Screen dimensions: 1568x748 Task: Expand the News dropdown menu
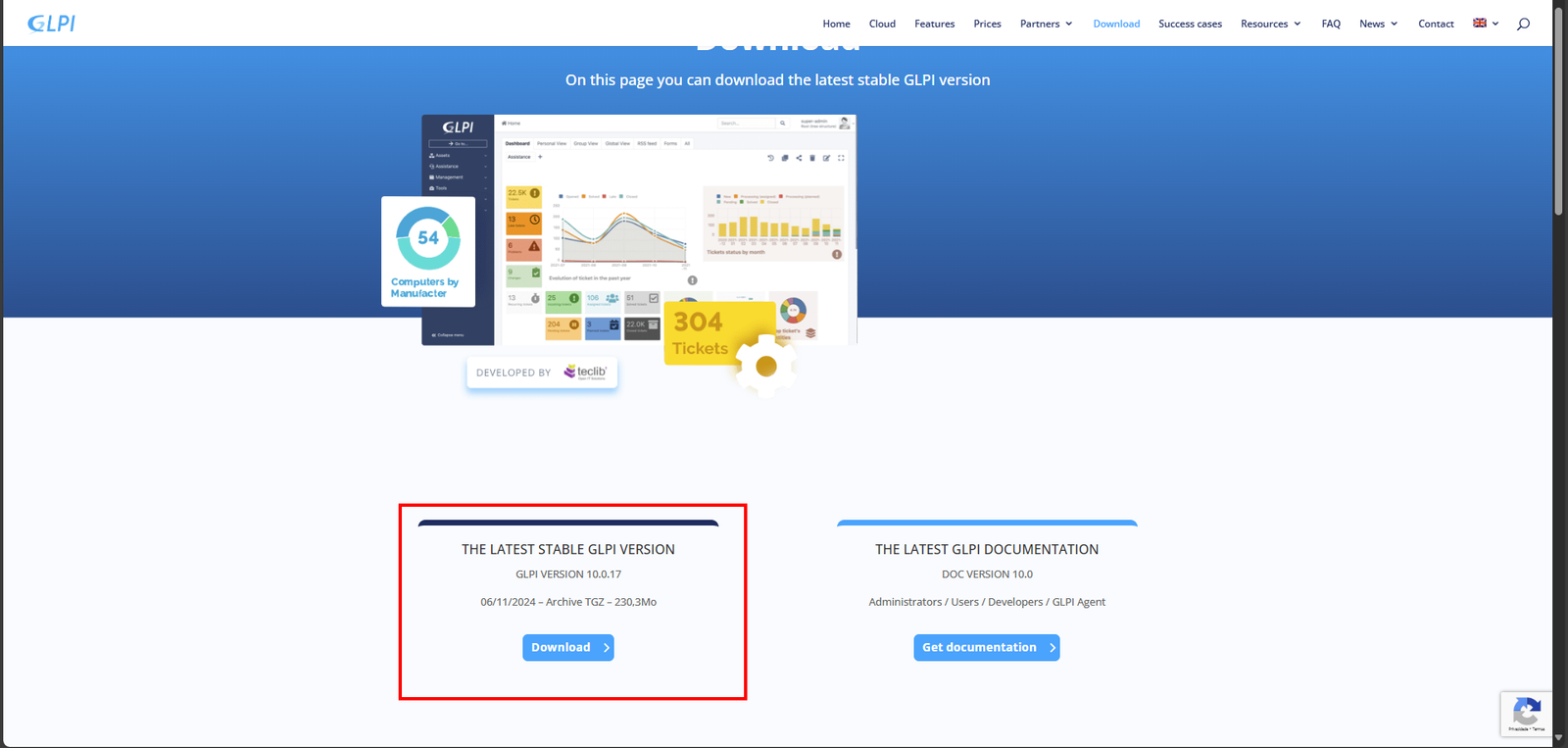(x=1378, y=24)
